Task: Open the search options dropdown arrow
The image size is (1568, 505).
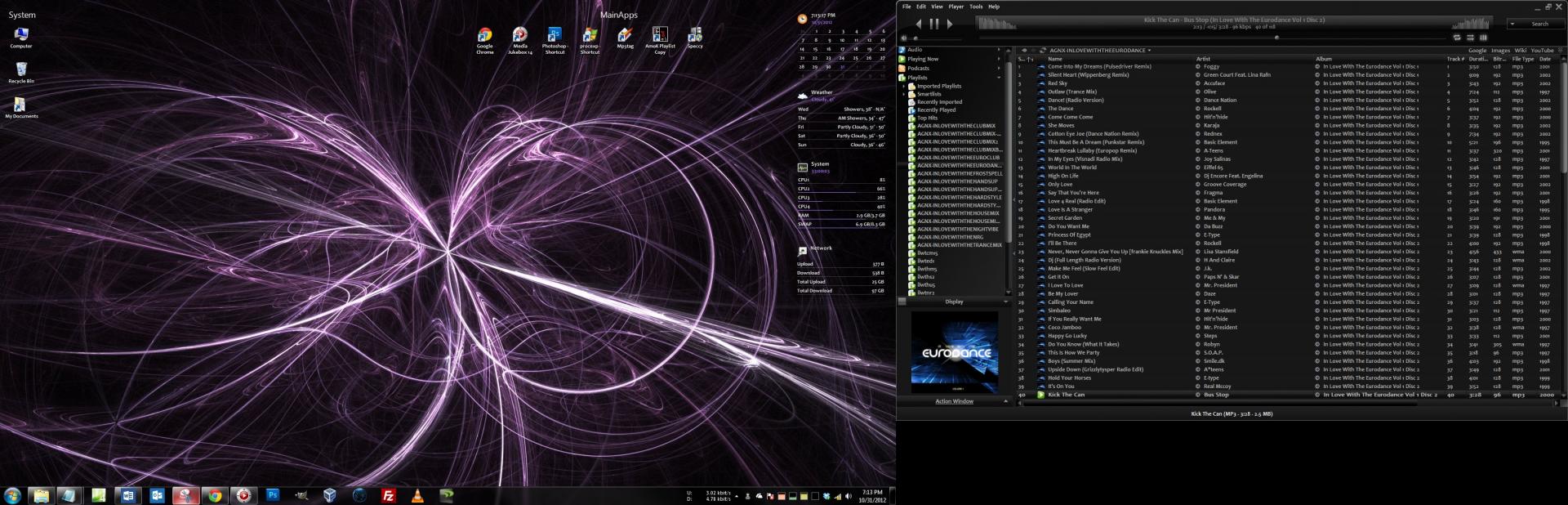Action: pos(1513,25)
